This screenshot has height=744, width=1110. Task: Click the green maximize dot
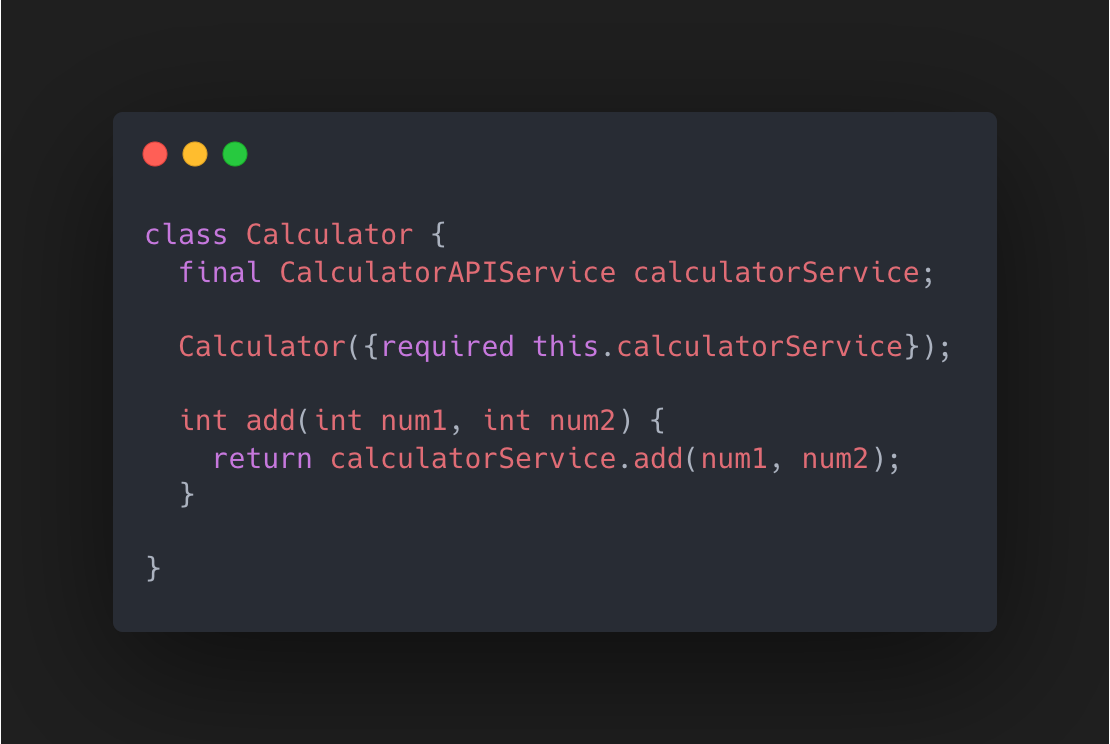pyautogui.click(x=235, y=154)
